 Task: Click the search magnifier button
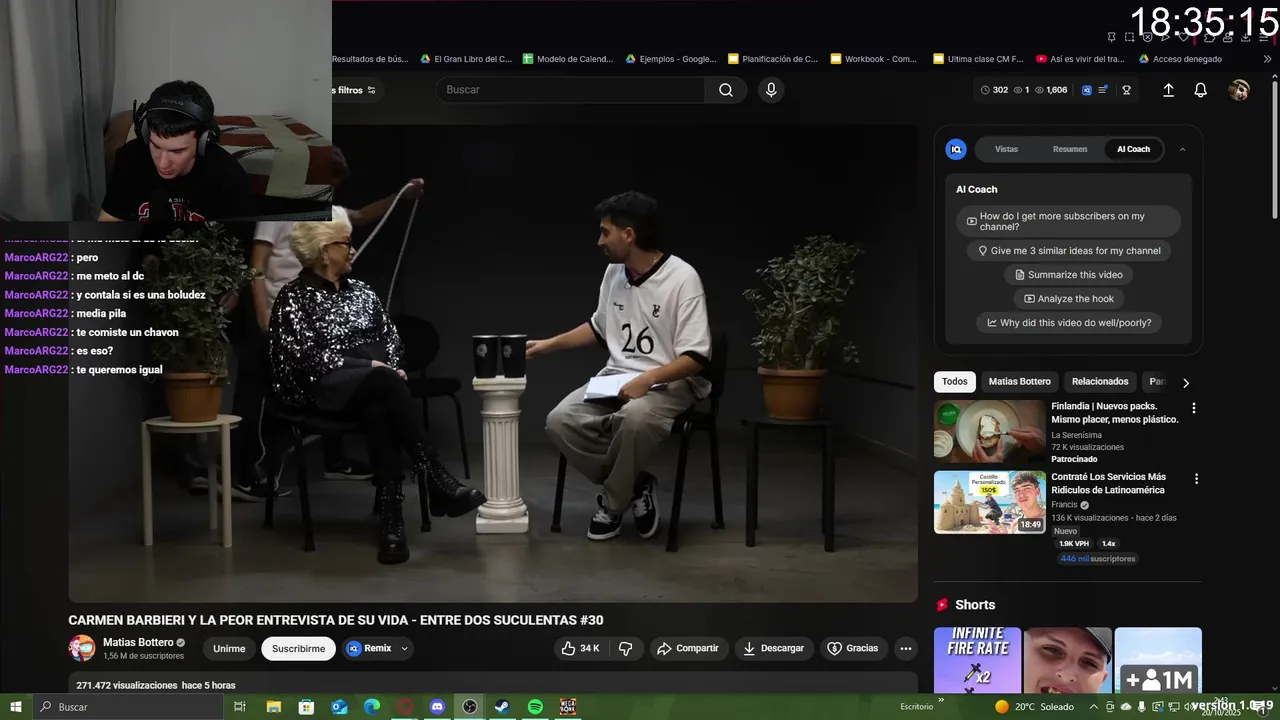726,90
